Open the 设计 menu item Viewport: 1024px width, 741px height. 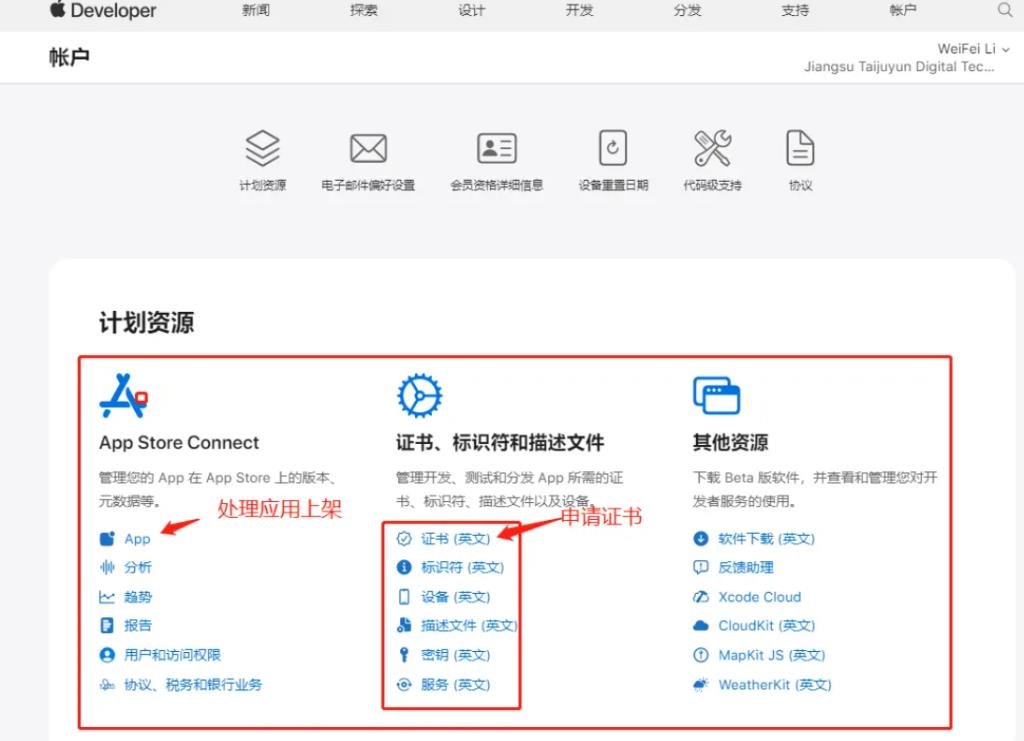click(471, 10)
